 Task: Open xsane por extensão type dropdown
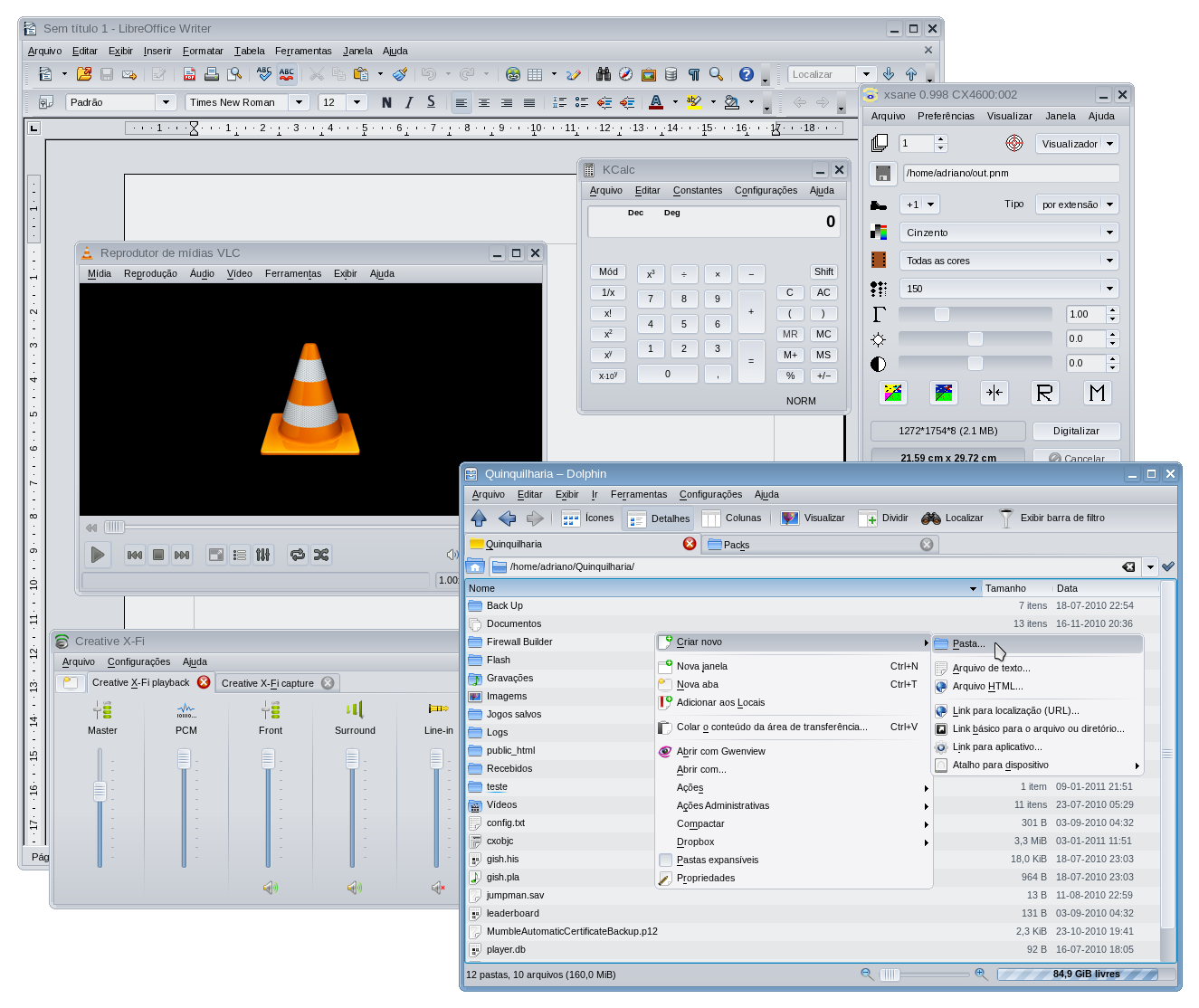(x=1077, y=204)
